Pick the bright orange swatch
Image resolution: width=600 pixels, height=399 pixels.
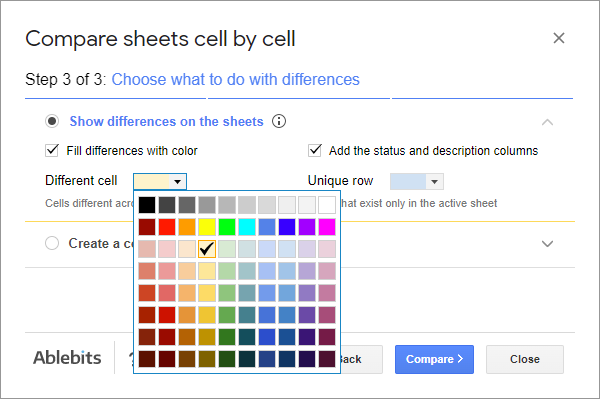(187, 227)
